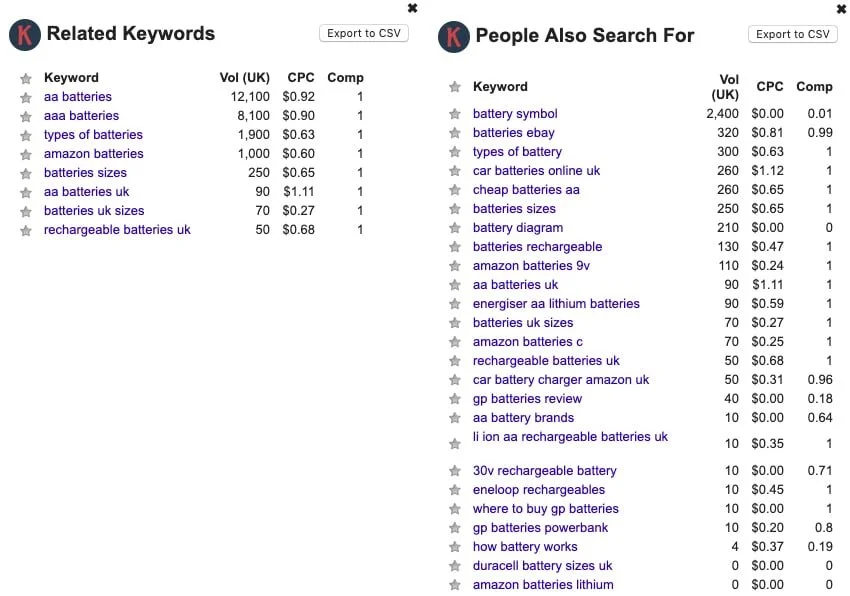Open 'li ion aa rechargeable batteries uk' link
The image size is (850, 596).
pos(570,437)
